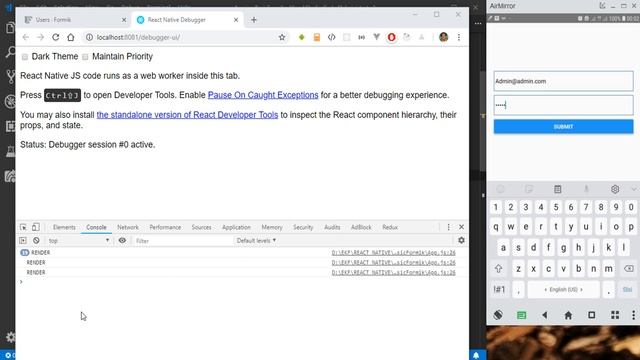Tap the English (US) spacebar
Viewport: 640px width, 360px height.
click(x=563, y=289)
